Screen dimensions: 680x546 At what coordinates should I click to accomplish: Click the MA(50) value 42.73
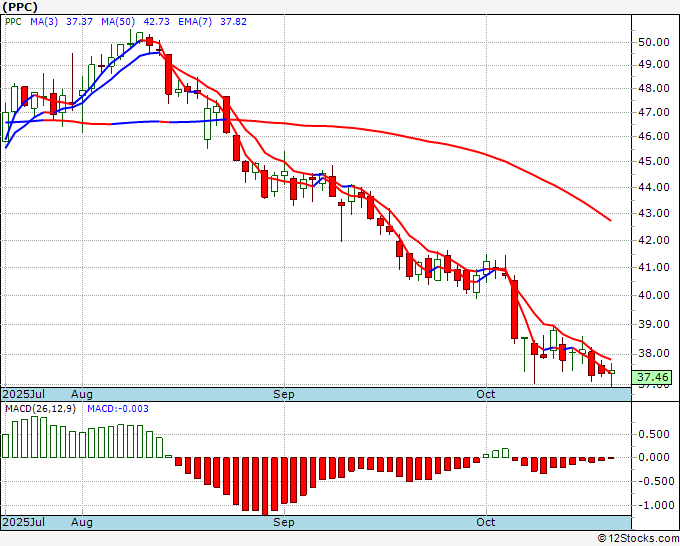[x=157, y=22]
